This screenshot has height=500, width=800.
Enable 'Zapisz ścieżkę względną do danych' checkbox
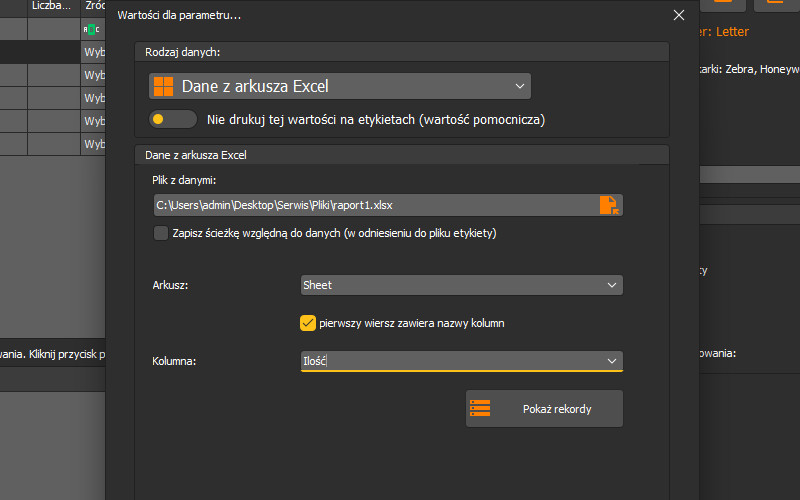coord(161,234)
